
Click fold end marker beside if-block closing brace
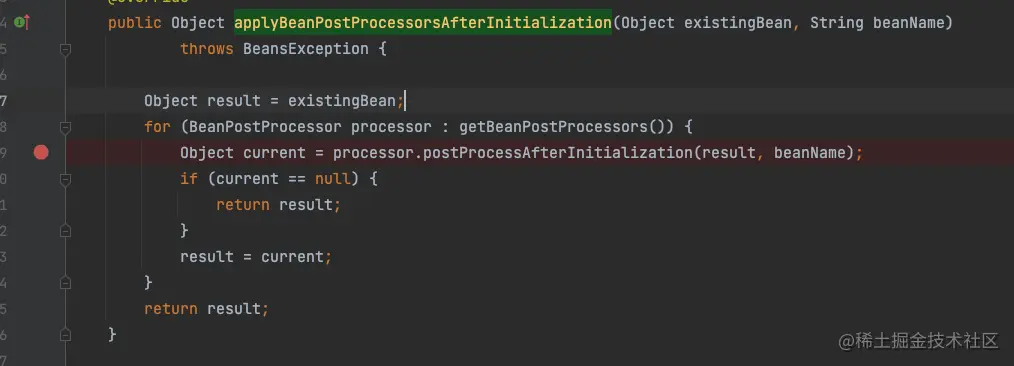click(65, 230)
